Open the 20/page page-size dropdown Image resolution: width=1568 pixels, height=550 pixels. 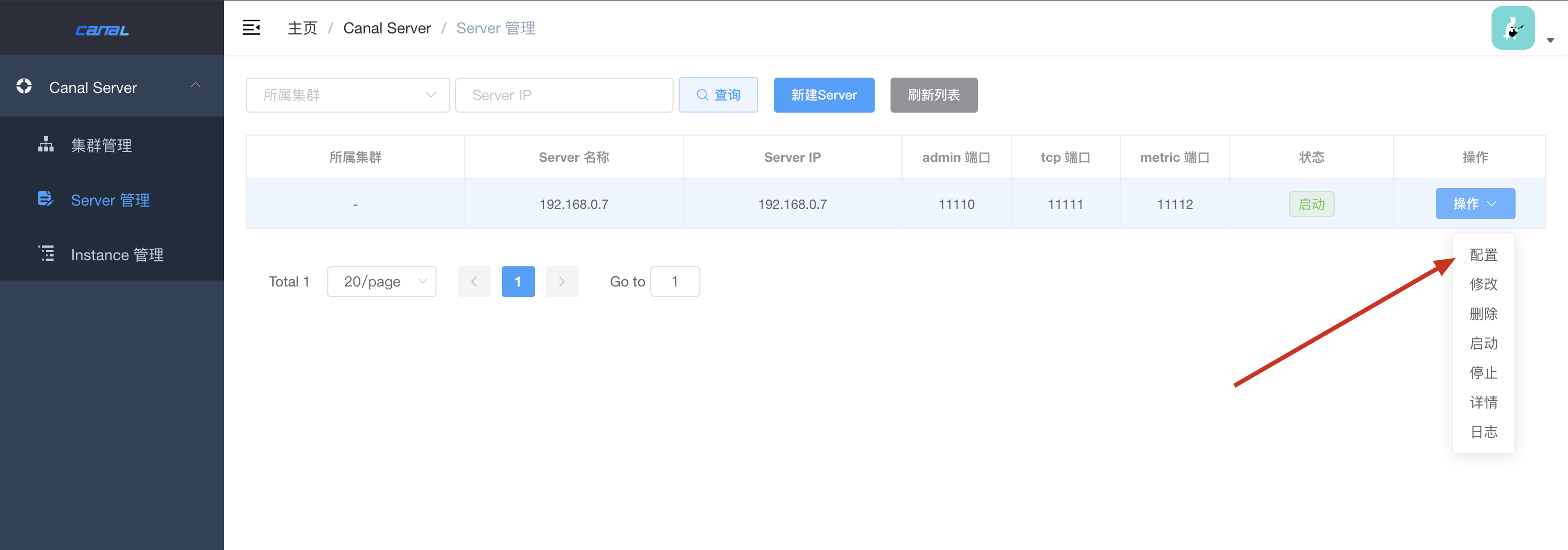tap(382, 282)
